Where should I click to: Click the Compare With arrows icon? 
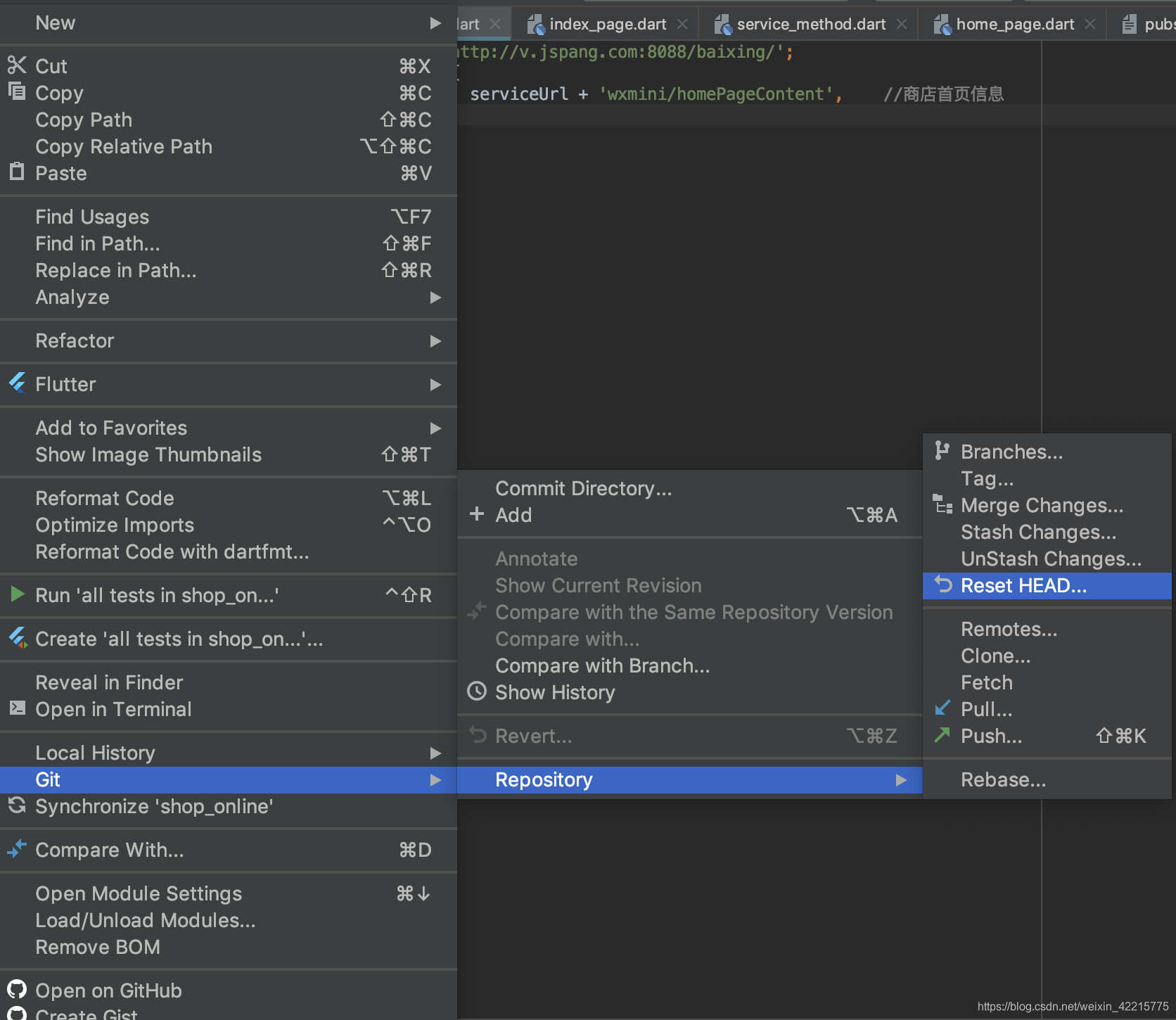coord(17,849)
